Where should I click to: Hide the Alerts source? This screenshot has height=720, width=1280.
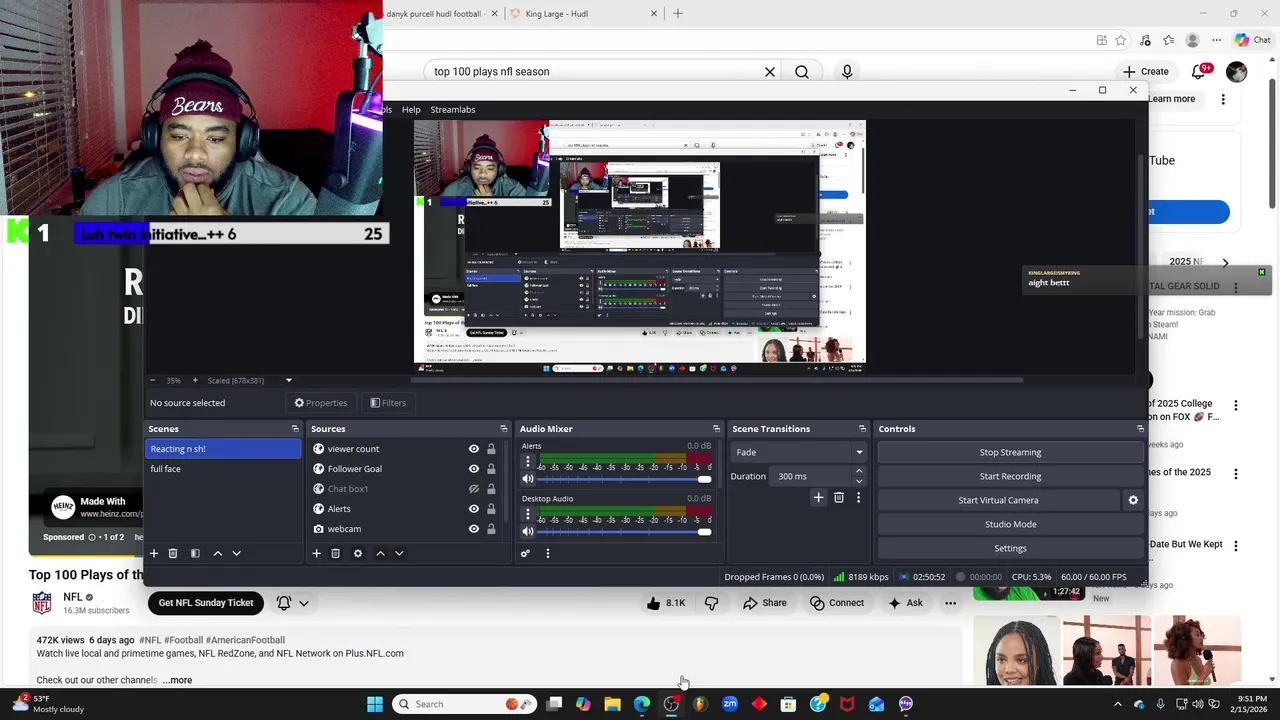[x=474, y=509]
